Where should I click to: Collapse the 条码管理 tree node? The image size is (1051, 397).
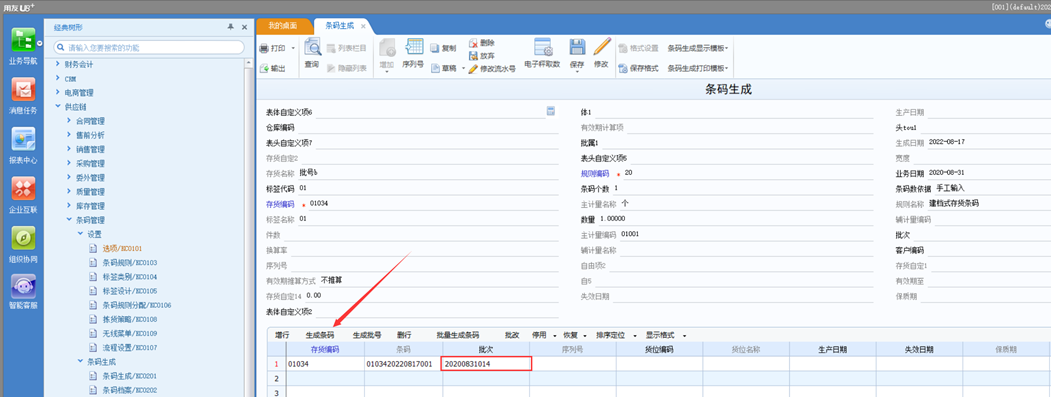pos(69,219)
